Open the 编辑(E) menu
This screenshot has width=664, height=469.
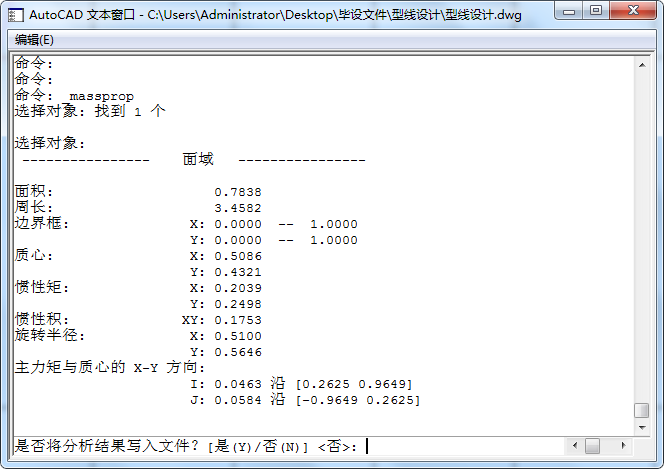click(x=34, y=40)
